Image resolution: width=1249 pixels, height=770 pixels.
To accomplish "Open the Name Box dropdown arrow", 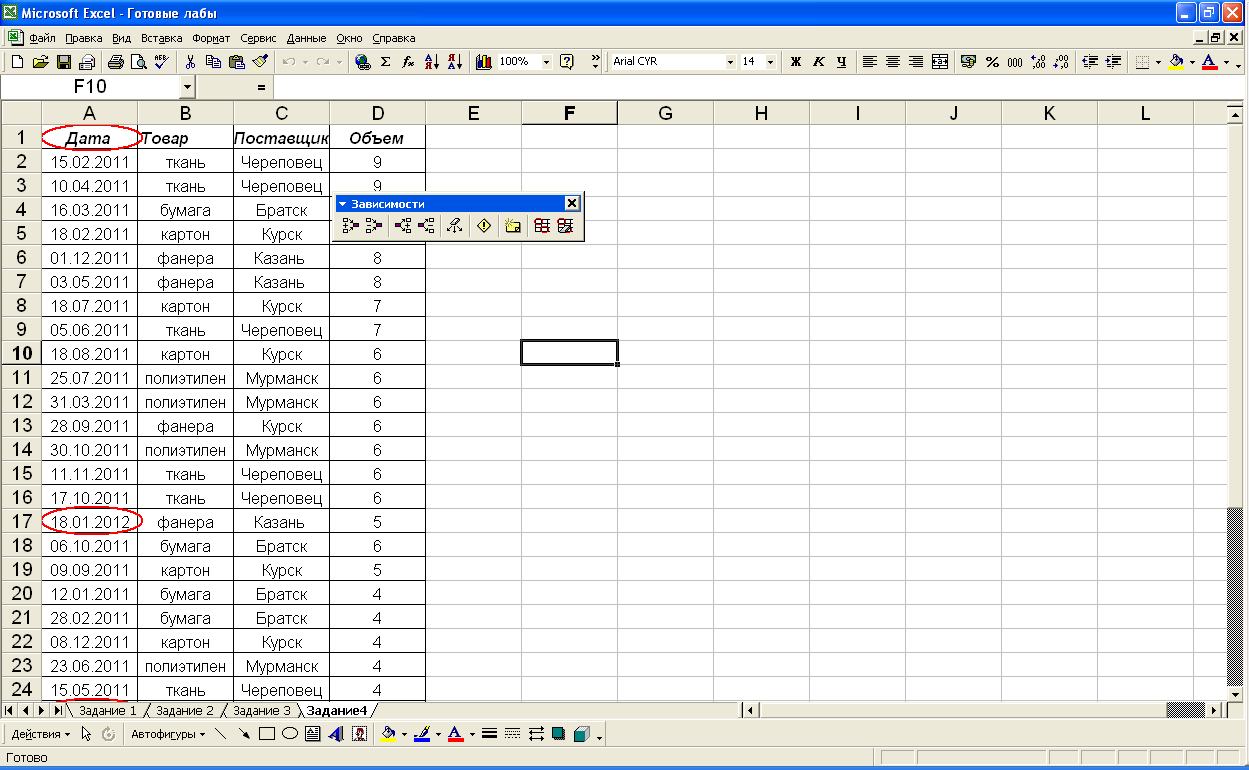I will pyautogui.click(x=187, y=87).
